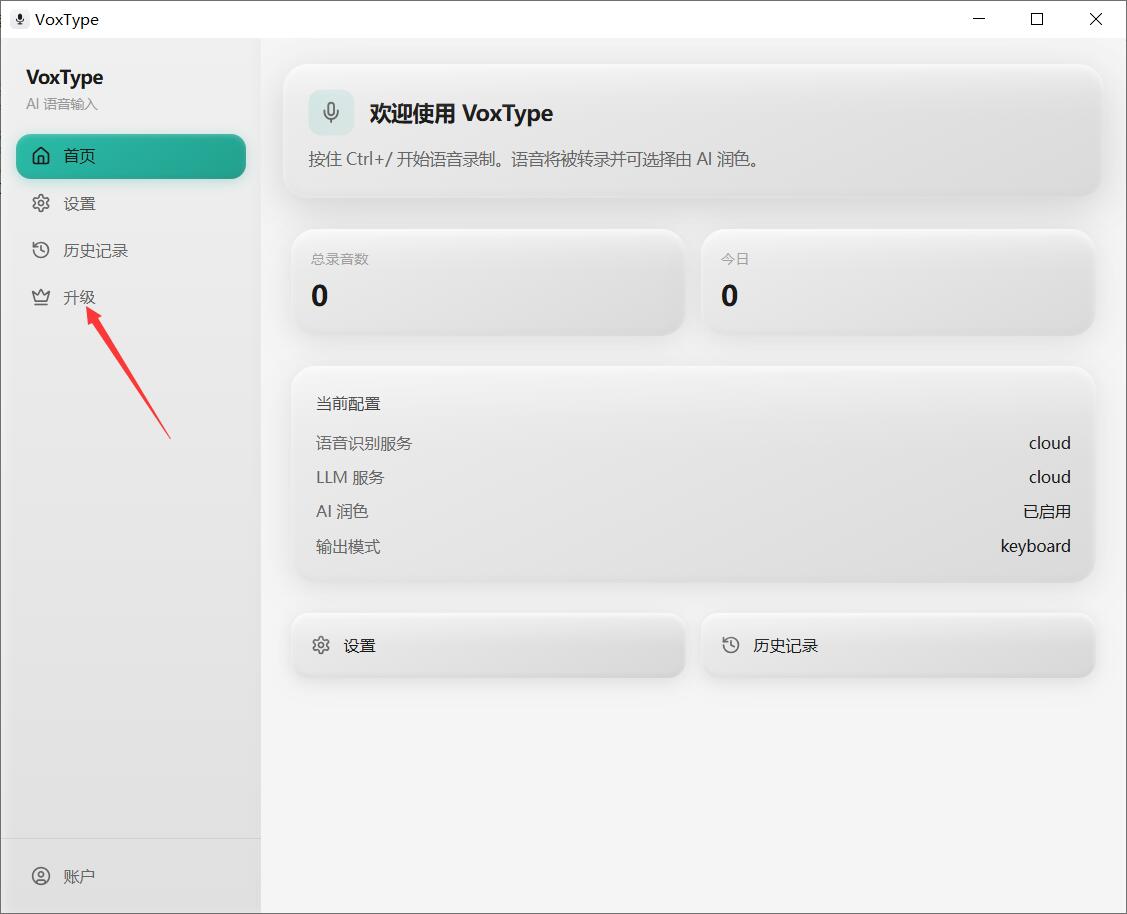This screenshot has height=914, width=1127.
Task: Click the AI 润色 label
Action: pyautogui.click(x=342, y=512)
